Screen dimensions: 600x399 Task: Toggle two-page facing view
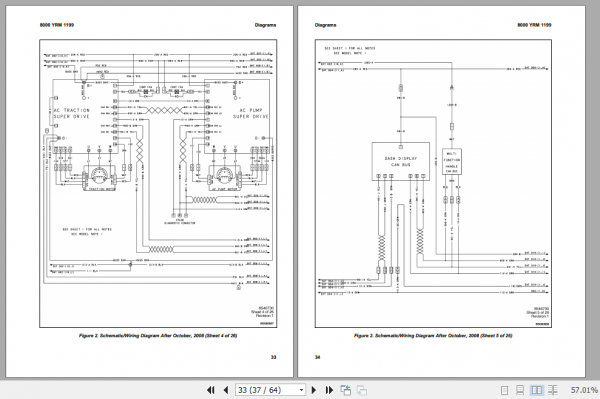click(x=536, y=390)
